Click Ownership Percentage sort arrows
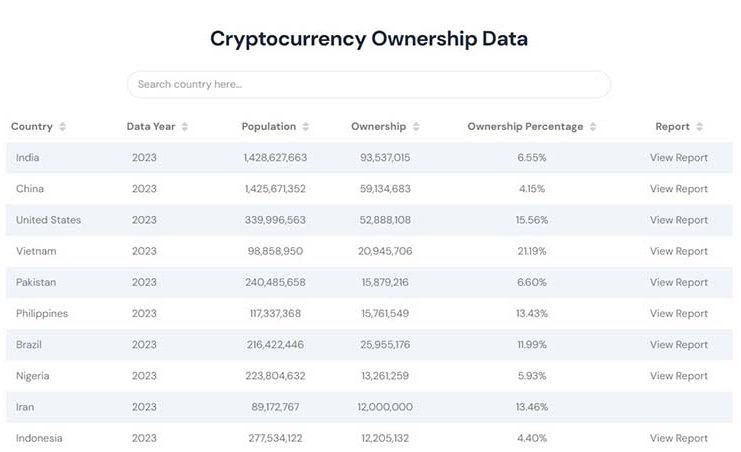This screenshot has height=452, width=741. (x=593, y=127)
